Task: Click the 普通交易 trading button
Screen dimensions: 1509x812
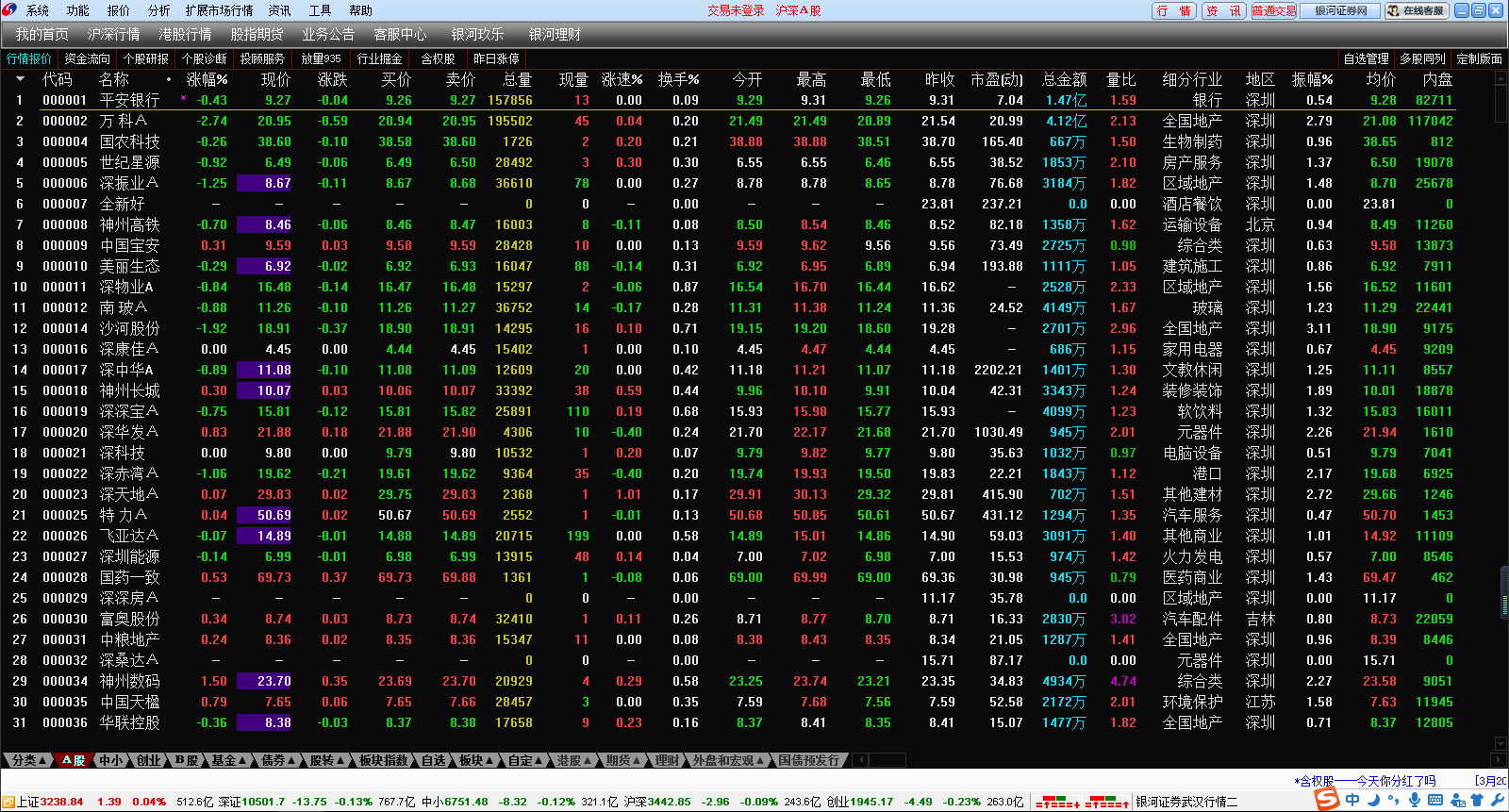Action: (x=1274, y=10)
